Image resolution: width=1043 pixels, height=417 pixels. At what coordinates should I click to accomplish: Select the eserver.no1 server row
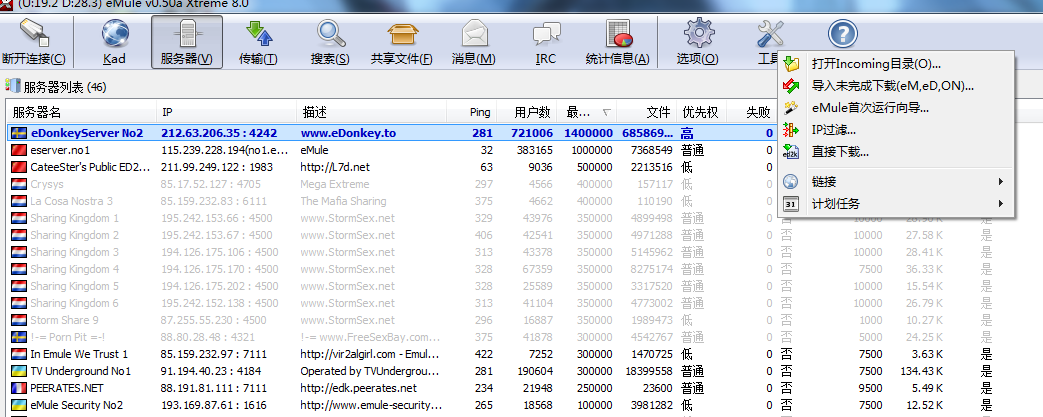(391, 150)
